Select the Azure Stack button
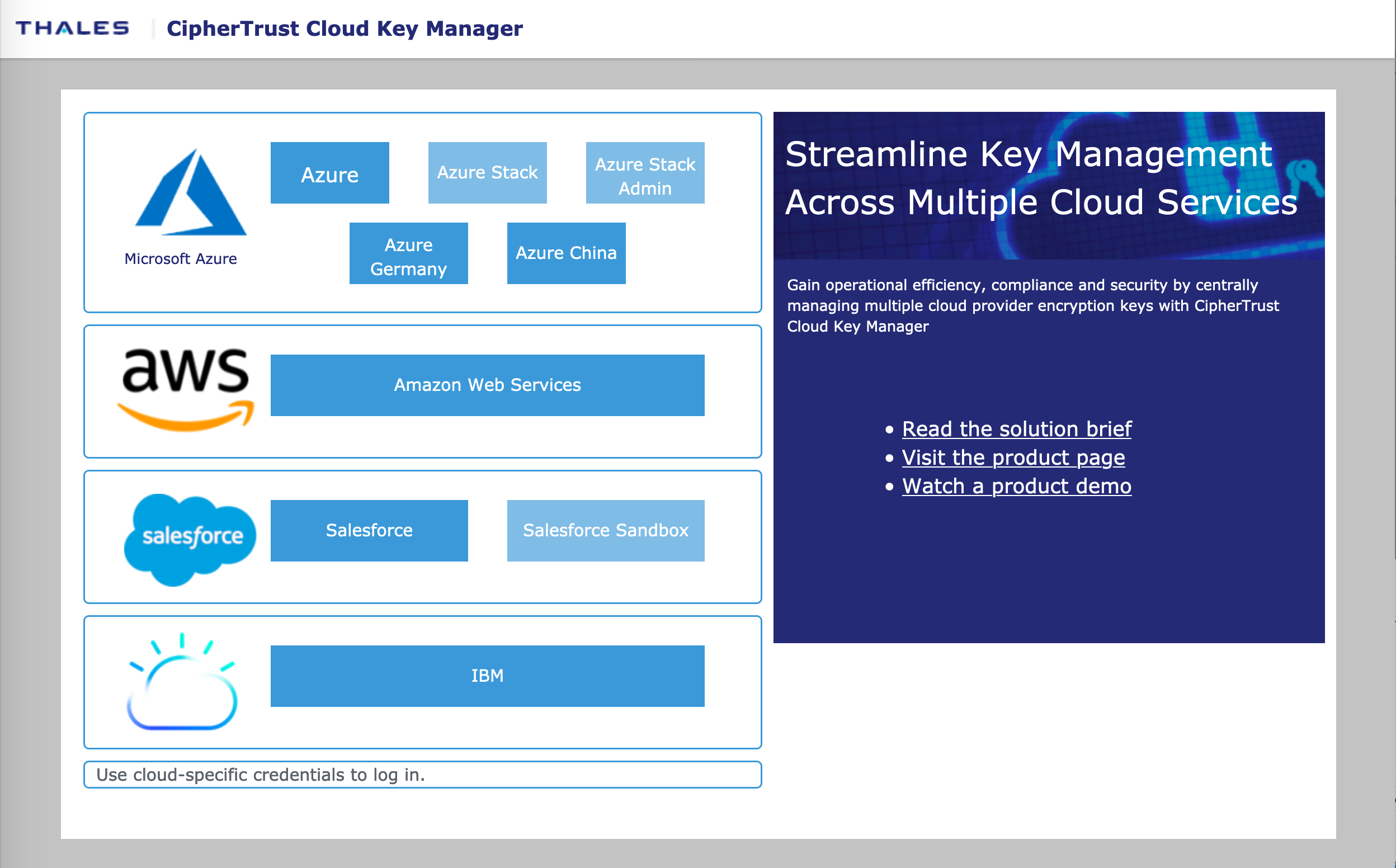This screenshot has height=868, width=1396. coord(487,173)
